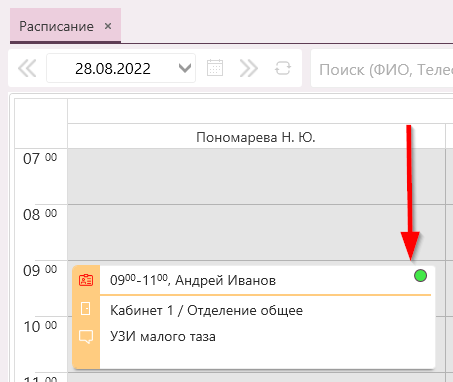Viewport: 453px width, 382px height.
Task: Click the 09 00 time label
Action: 40,270
